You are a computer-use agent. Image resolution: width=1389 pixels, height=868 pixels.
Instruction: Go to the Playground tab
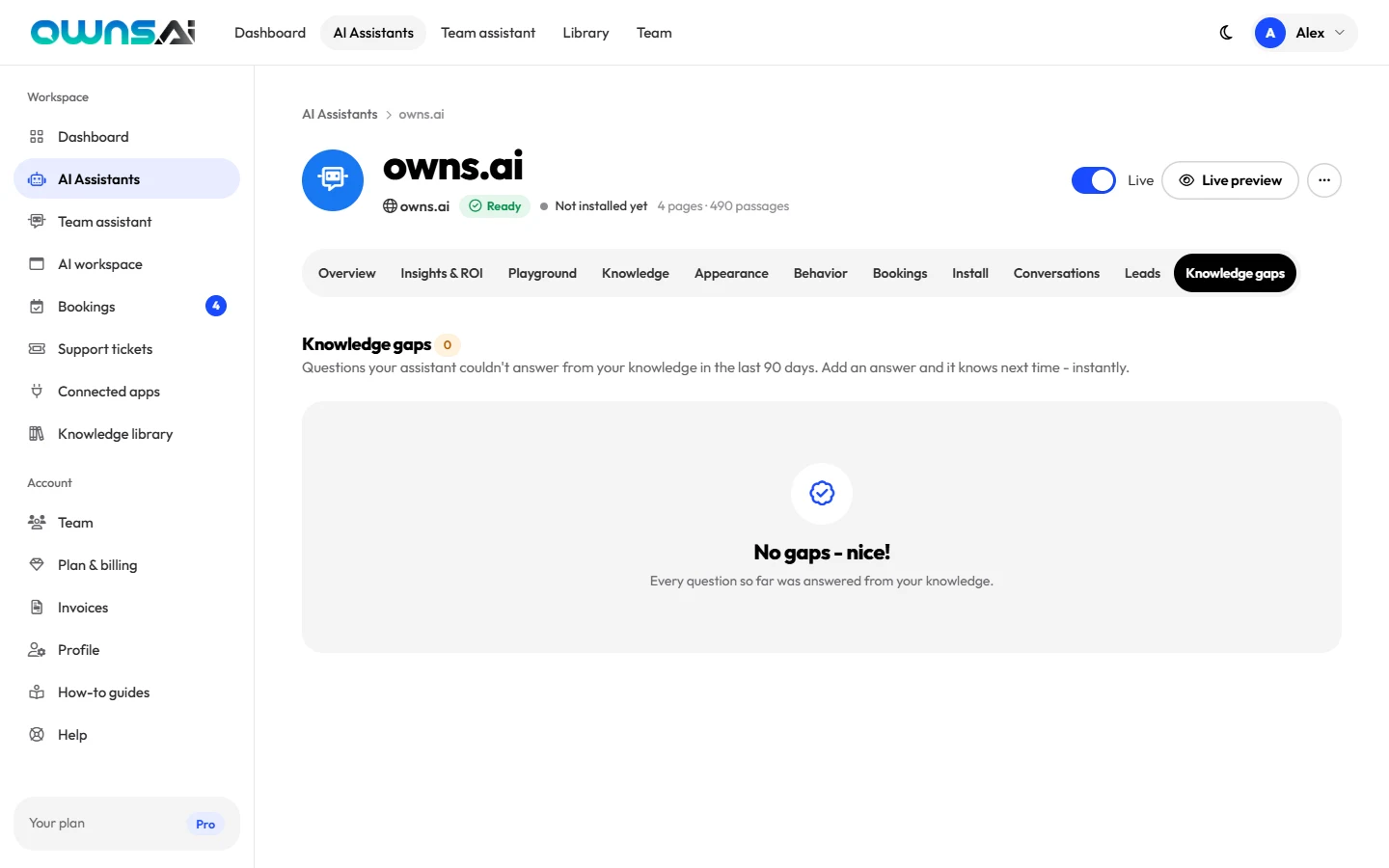tap(542, 274)
